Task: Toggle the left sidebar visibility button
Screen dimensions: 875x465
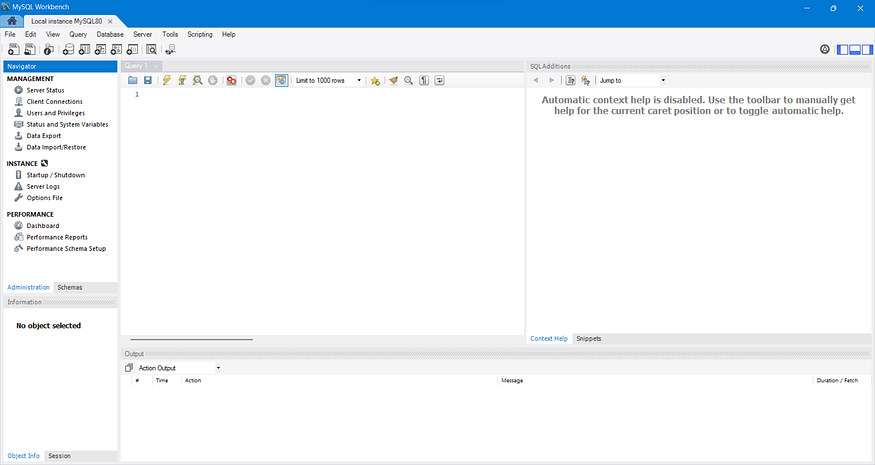Action: click(843, 50)
